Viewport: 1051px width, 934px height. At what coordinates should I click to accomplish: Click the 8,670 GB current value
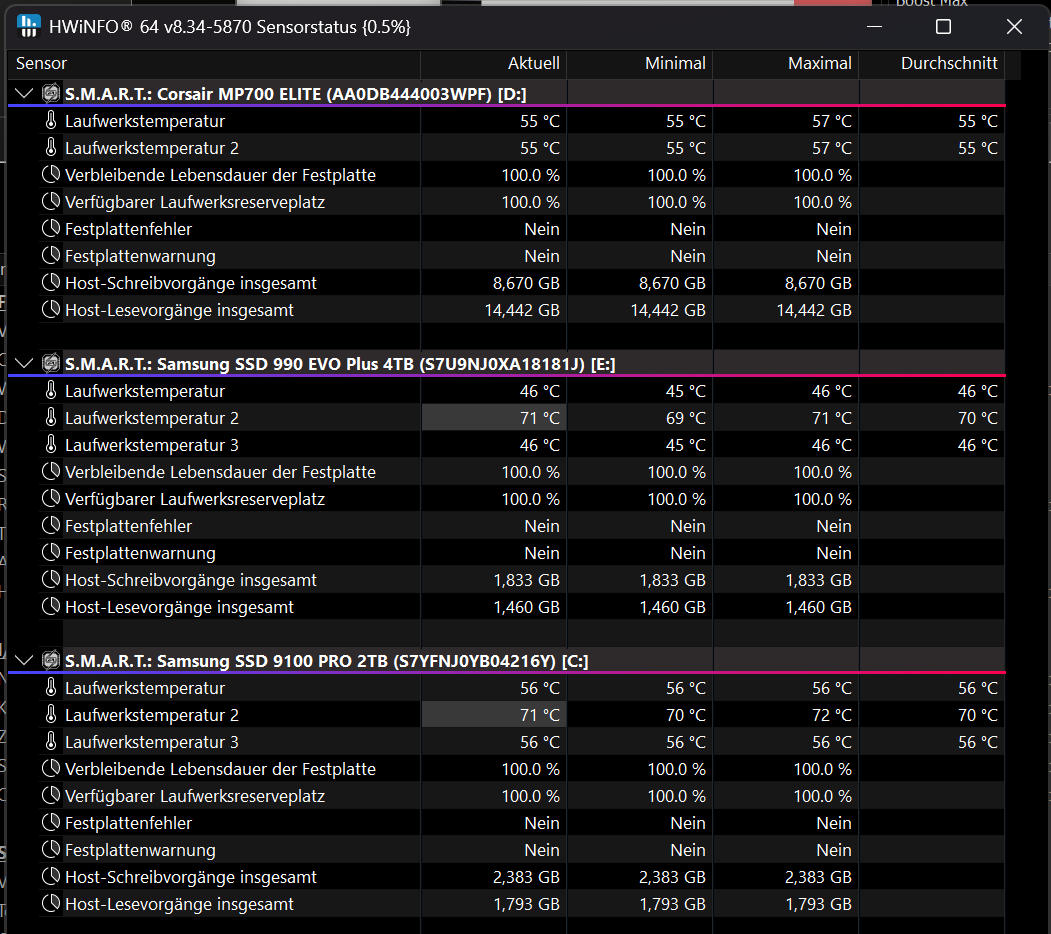526,283
